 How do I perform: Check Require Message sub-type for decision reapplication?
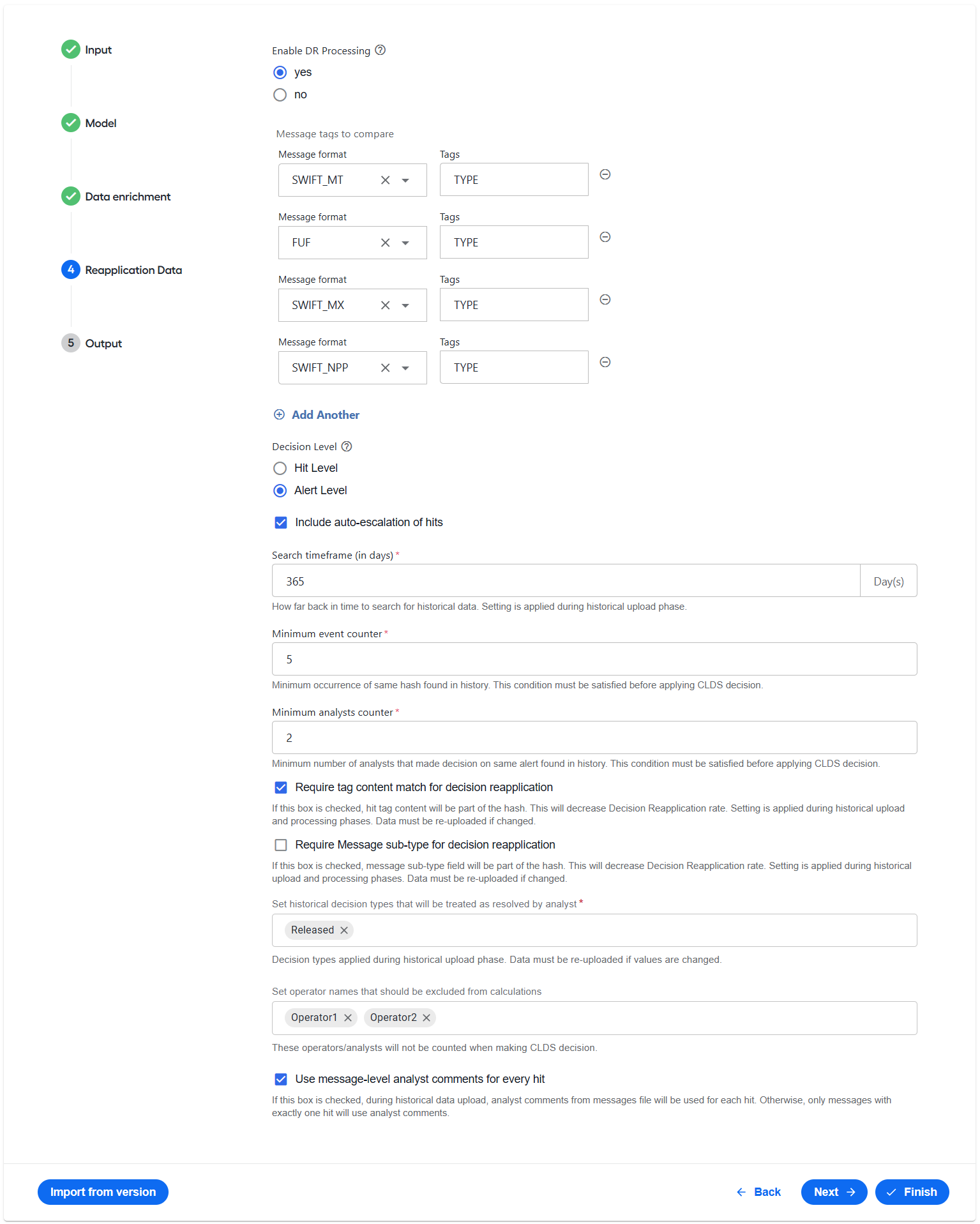pos(281,845)
